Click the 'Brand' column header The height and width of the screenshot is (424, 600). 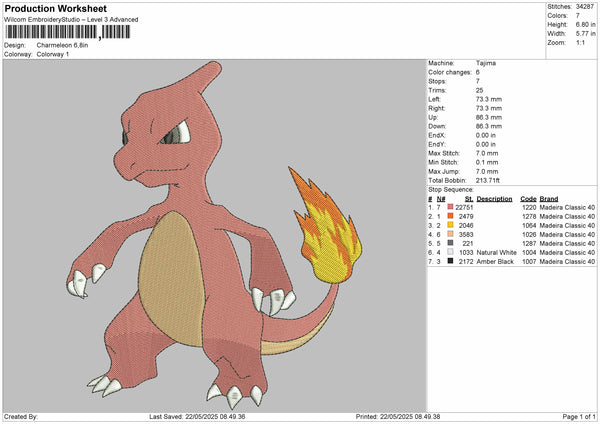549,199
